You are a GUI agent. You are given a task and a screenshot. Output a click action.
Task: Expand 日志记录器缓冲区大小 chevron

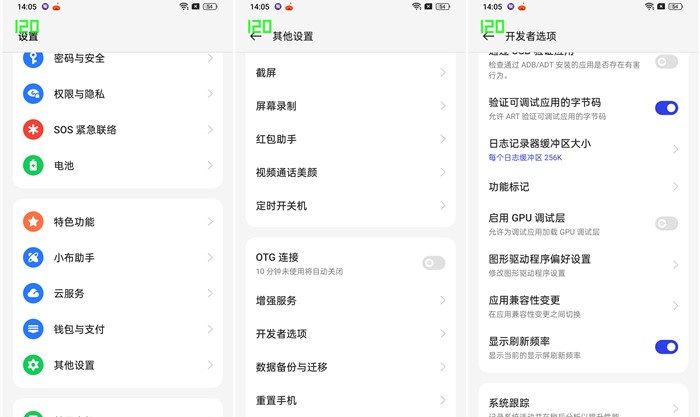click(676, 150)
